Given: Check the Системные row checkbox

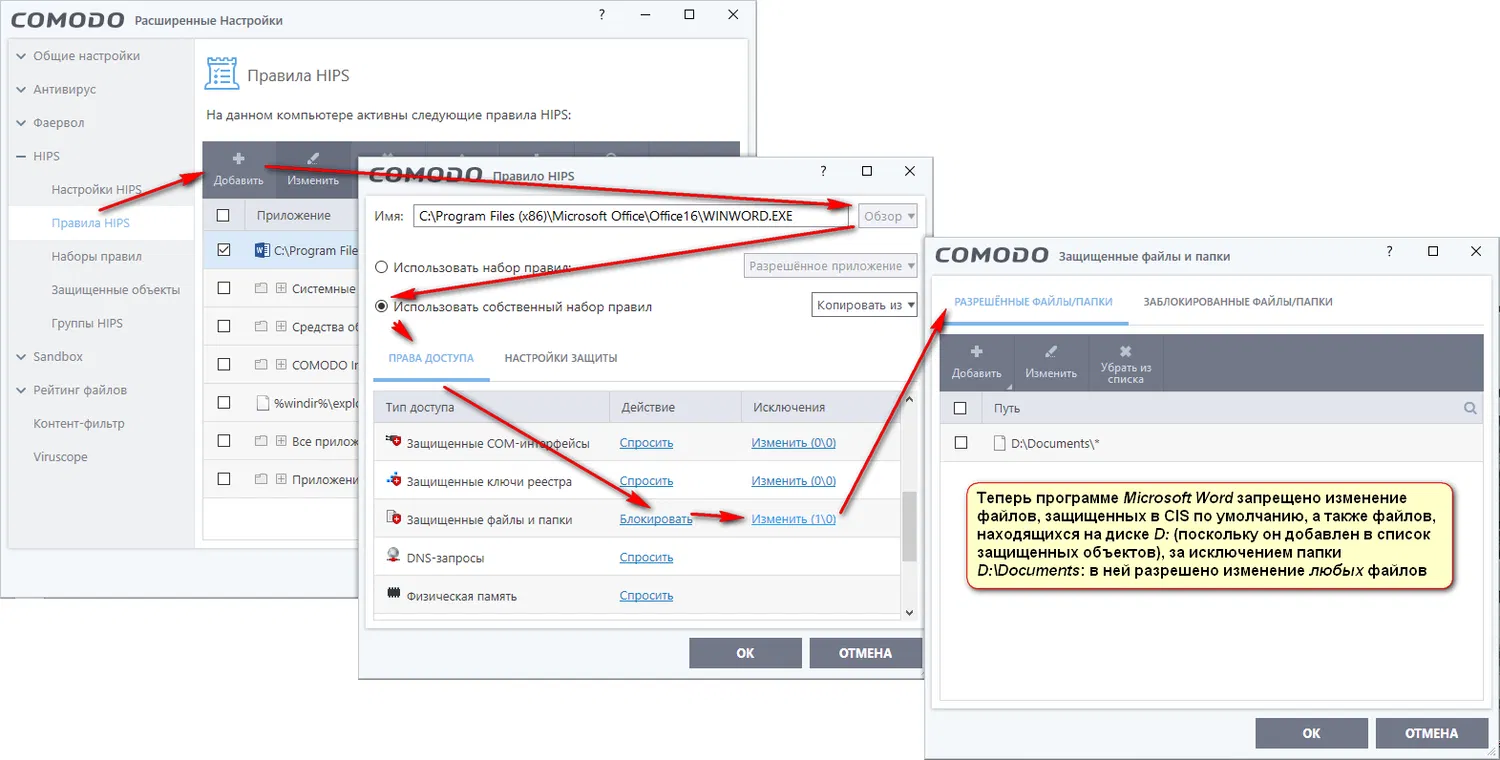Looking at the screenshot, I should click(x=223, y=288).
